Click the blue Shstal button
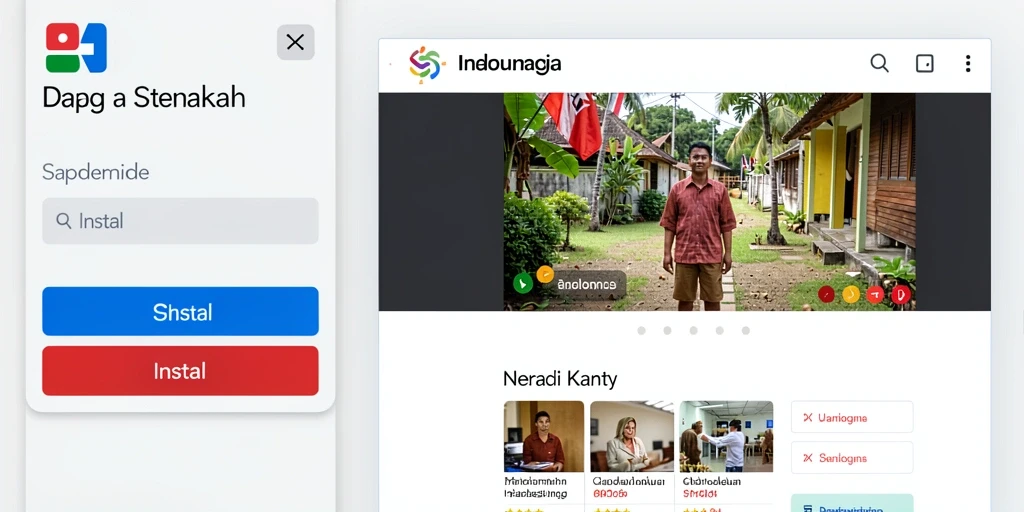Viewport: 1024px width, 512px height. [x=180, y=312]
